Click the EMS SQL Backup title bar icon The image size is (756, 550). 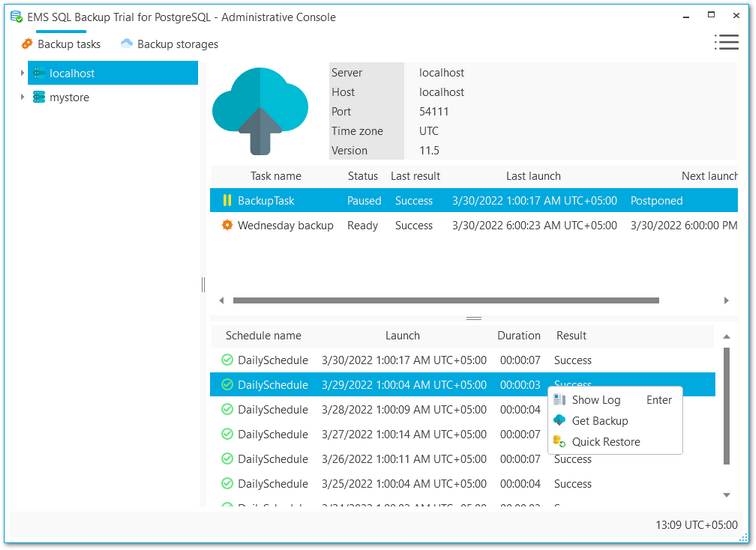tap(16, 17)
